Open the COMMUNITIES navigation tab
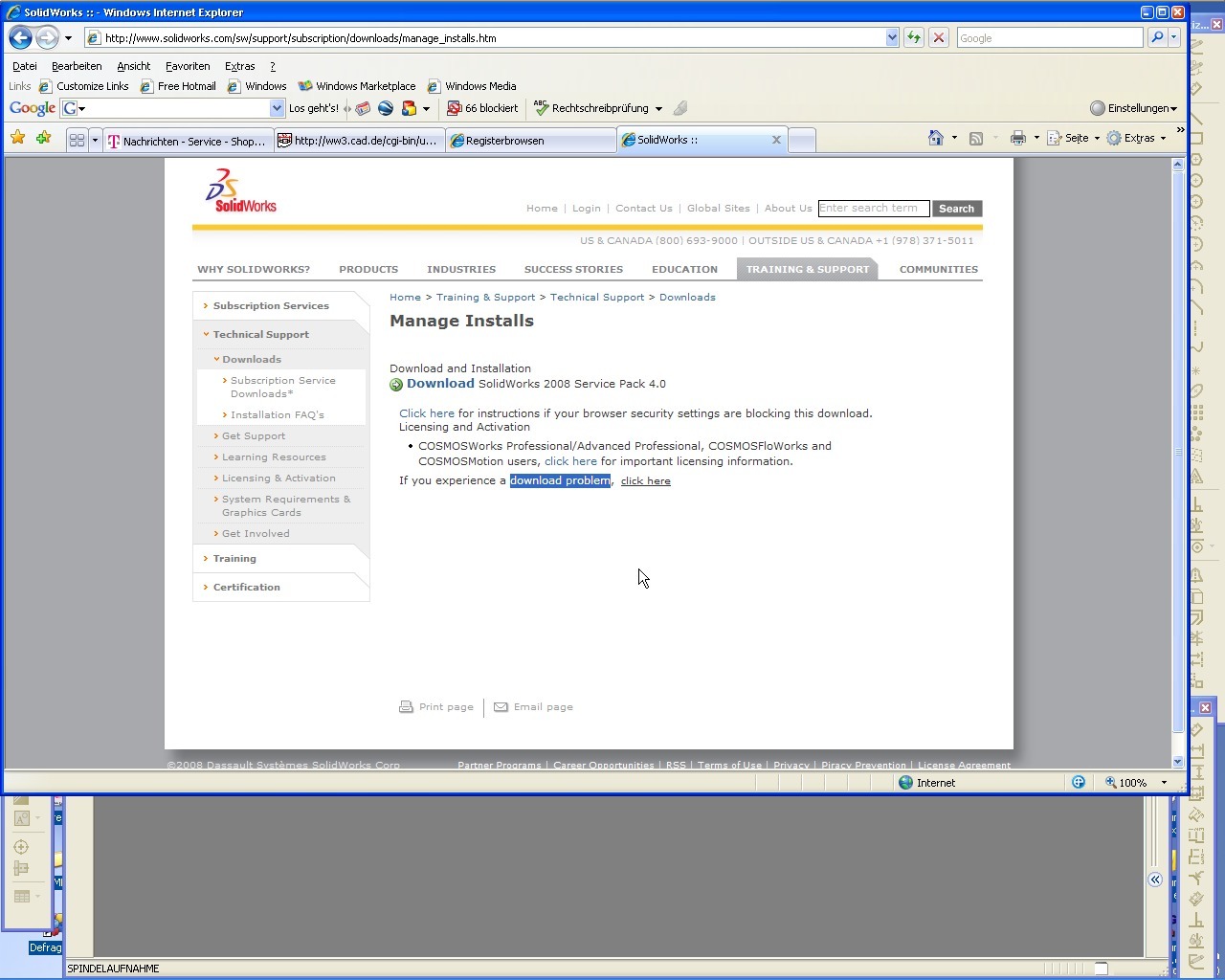1225x980 pixels. point(939,270)
